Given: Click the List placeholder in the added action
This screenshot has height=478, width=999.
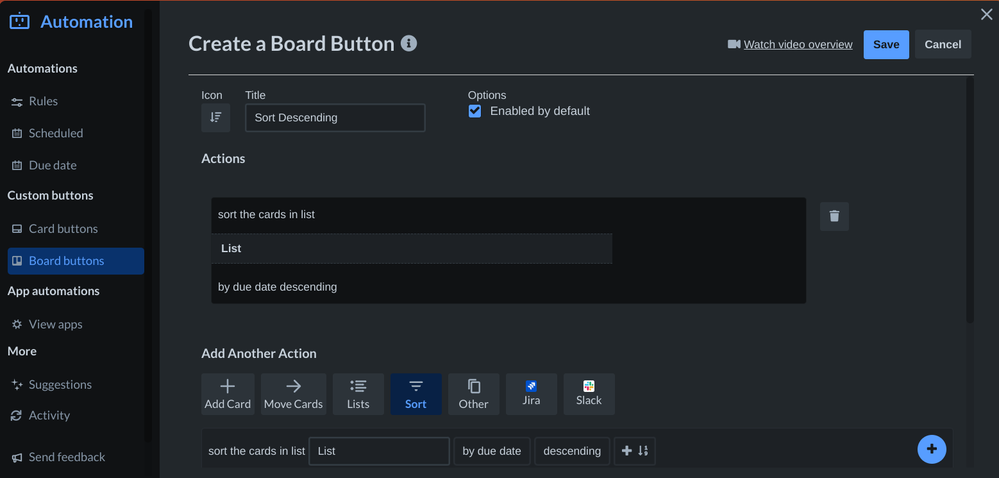Looking at the screenshot, I should click(412, 249).
